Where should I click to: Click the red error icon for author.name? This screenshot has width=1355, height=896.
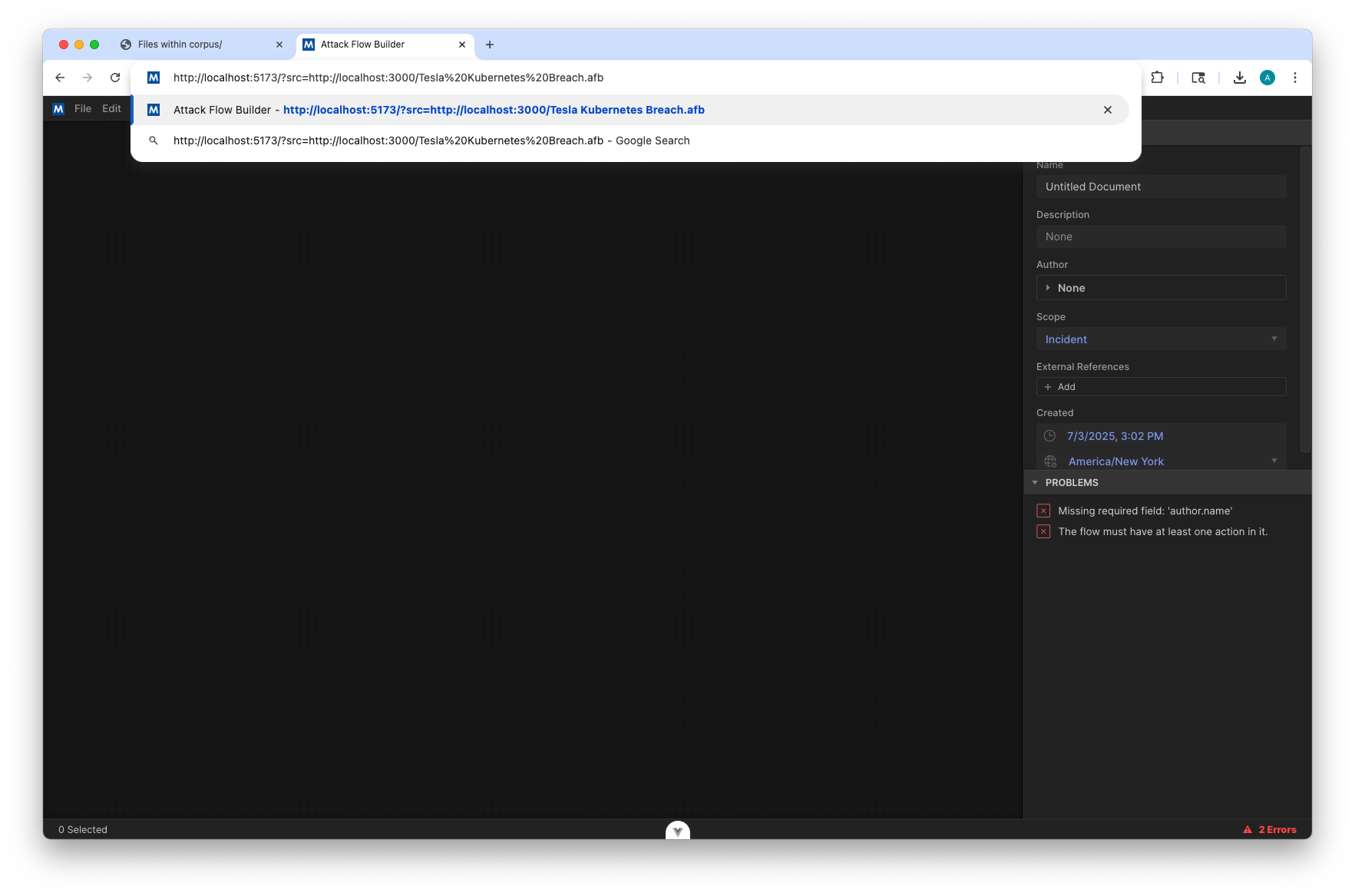(x=1043, y=511)
